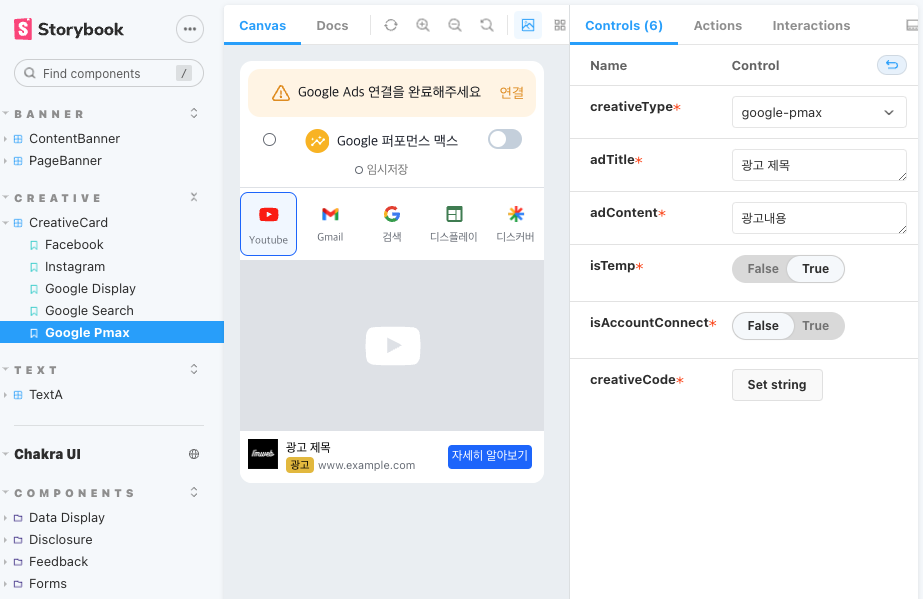The image size is (923, 599).
Task: Open the creativeType google-pmax dropdown
Action: (819, 112)
